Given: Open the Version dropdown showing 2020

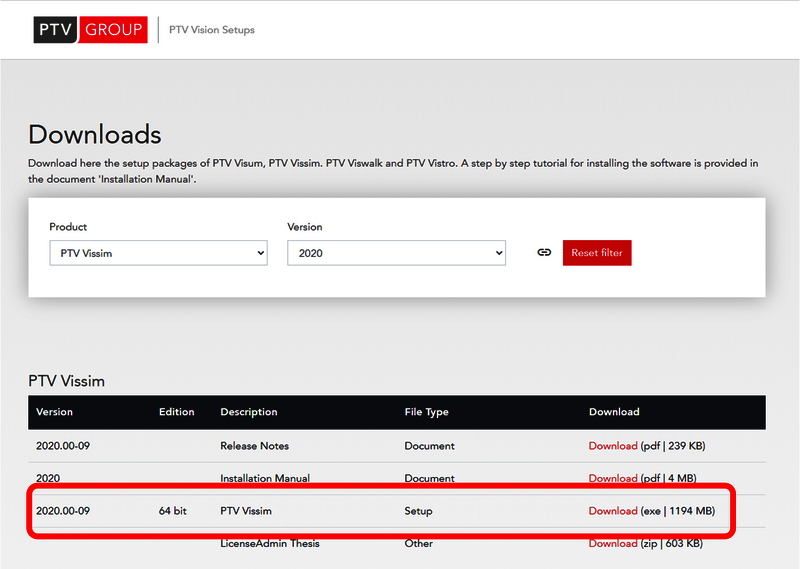Looking at the screenshot, I should [396, 253].
